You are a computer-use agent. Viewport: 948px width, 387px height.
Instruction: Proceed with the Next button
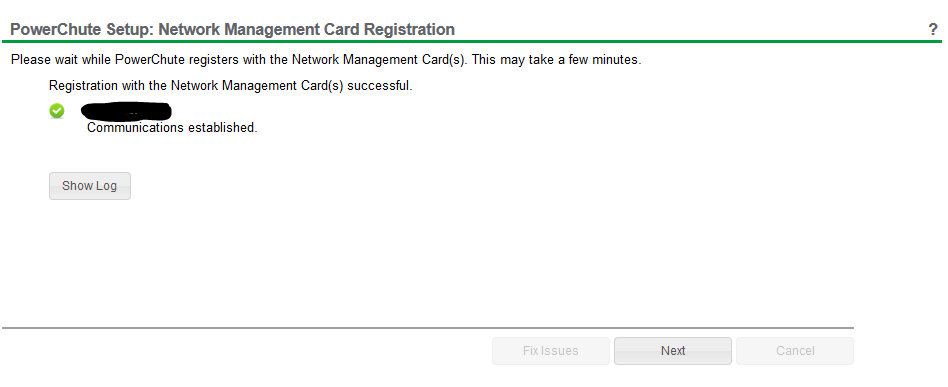coord(673,351)
